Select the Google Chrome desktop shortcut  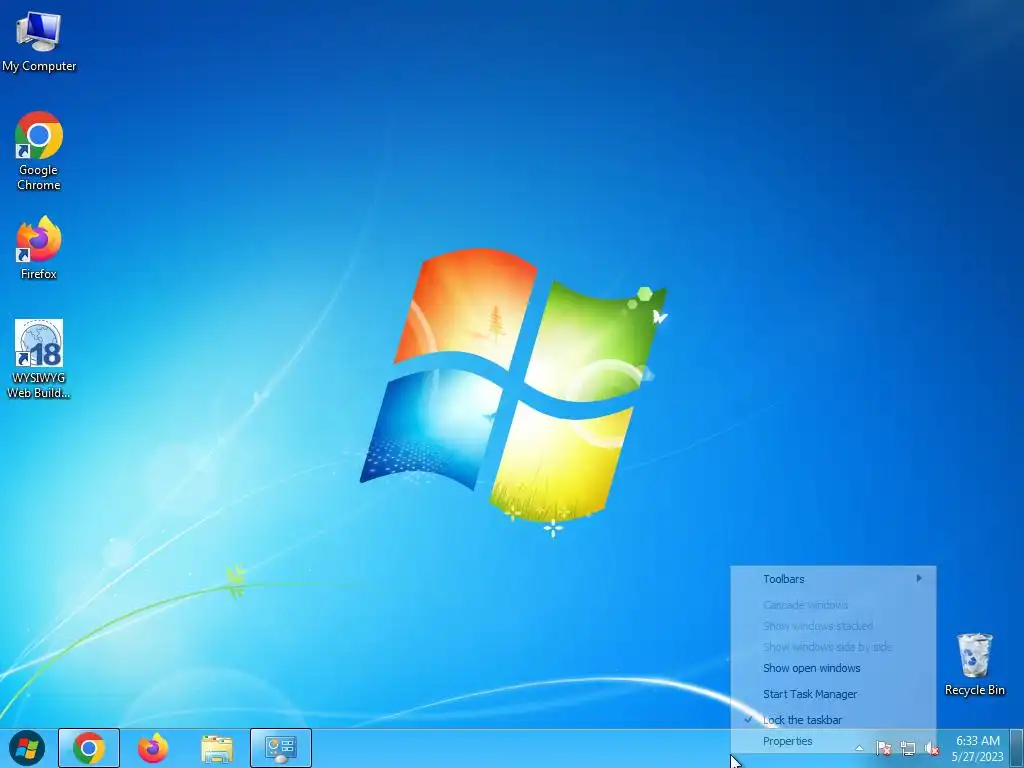39,151
